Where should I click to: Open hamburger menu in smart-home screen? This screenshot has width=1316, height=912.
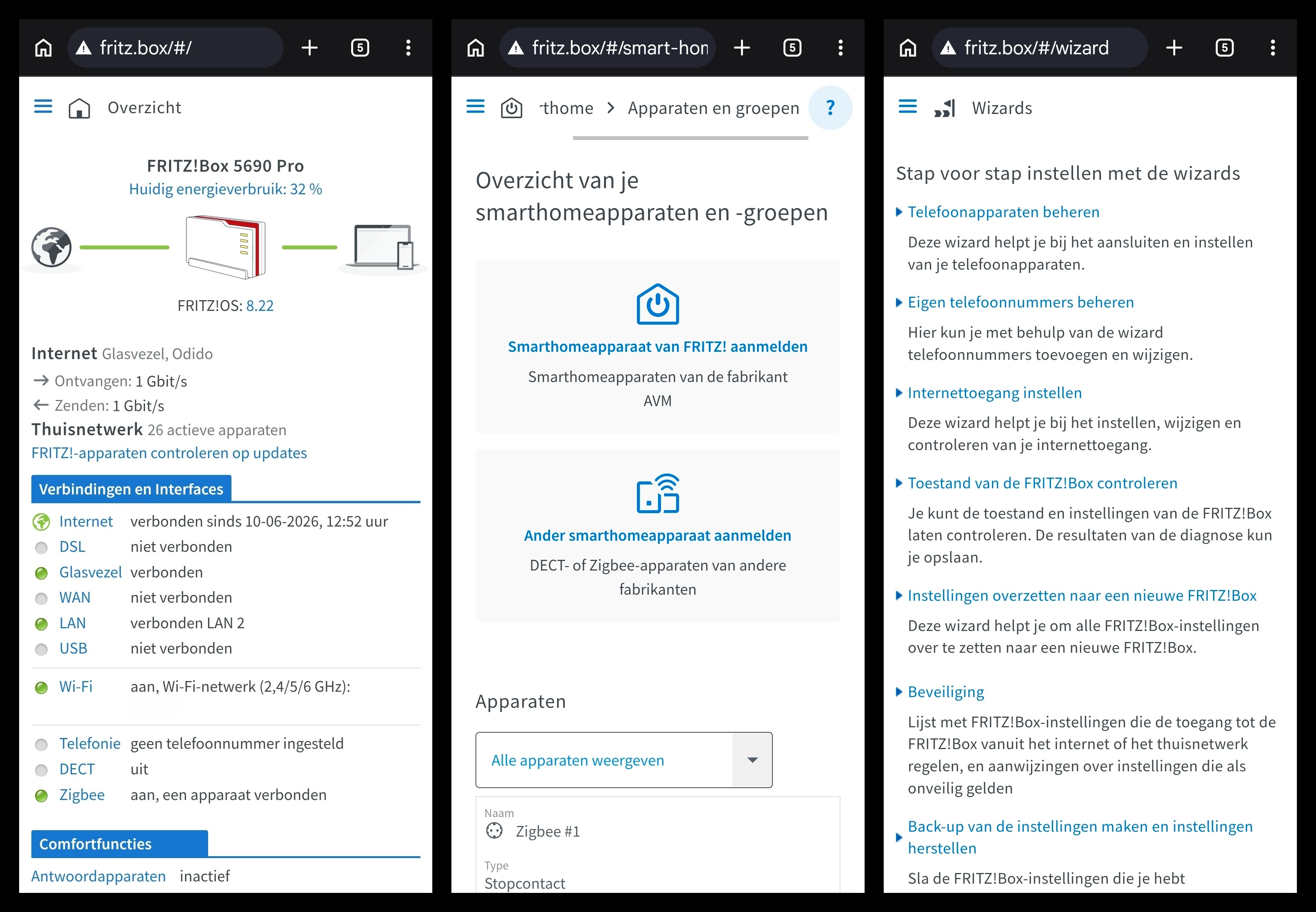point(475,106)
